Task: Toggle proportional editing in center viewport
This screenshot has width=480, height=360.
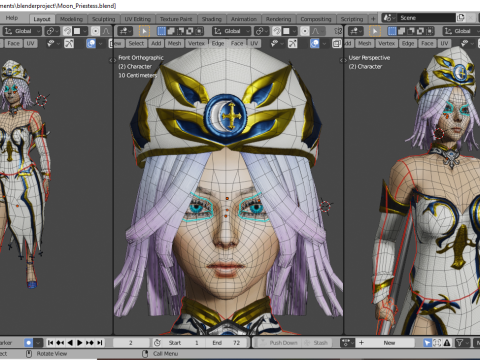Action: tap(305, 31)
